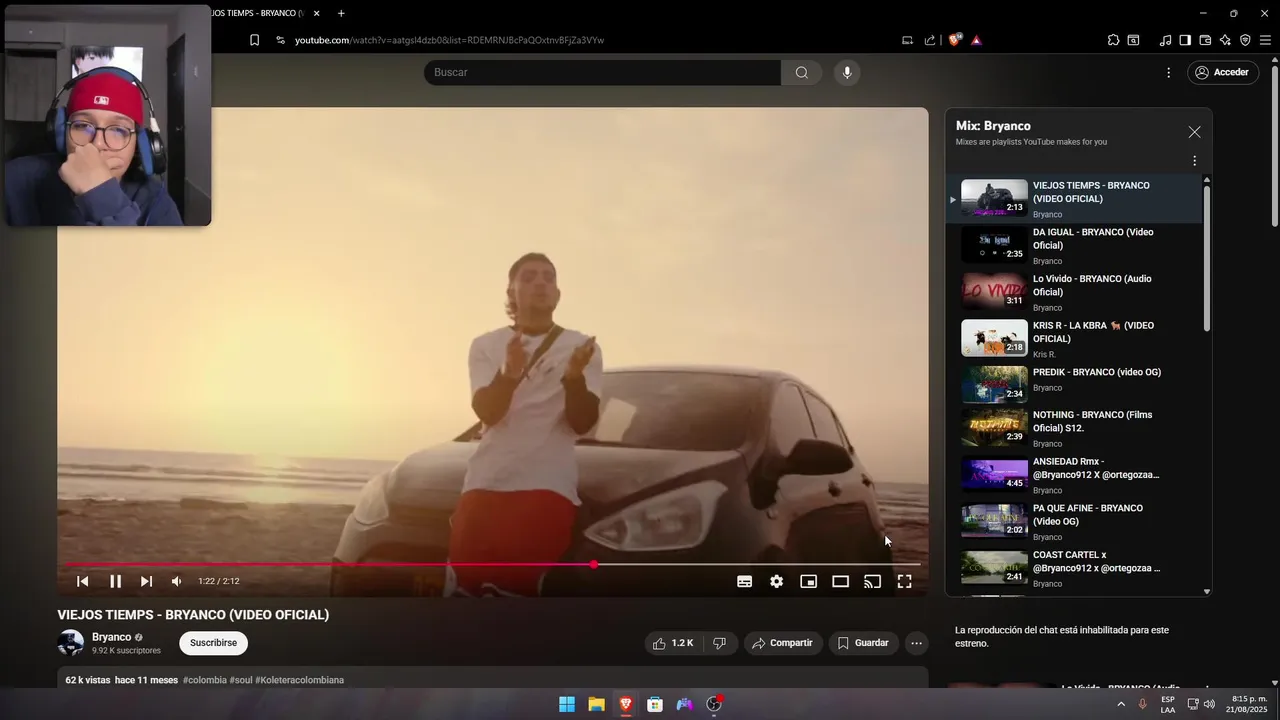Switch to theater mode view

(840, 581)
